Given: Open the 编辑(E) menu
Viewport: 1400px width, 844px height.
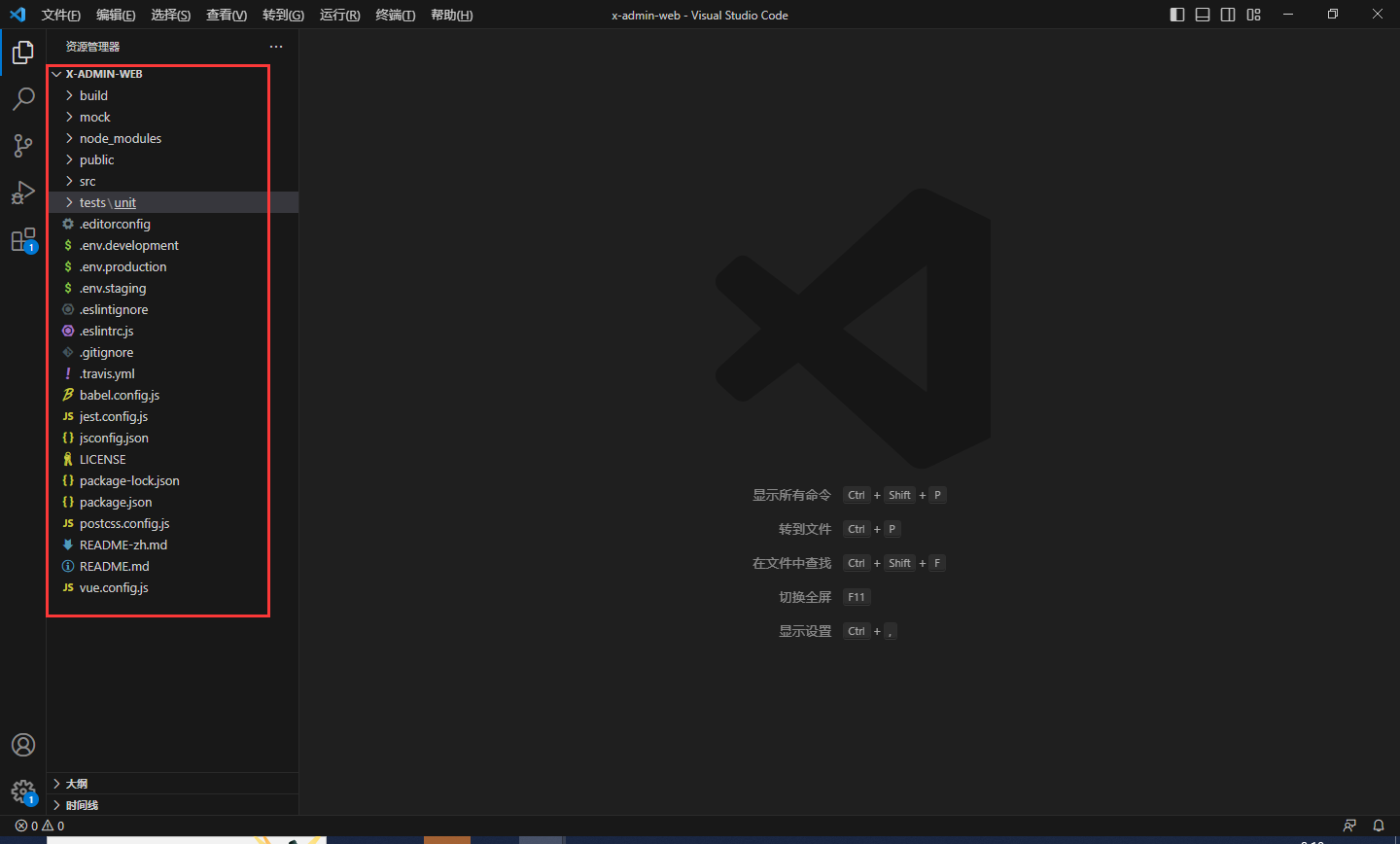Looking at the screenshot, I should (116, 15).
